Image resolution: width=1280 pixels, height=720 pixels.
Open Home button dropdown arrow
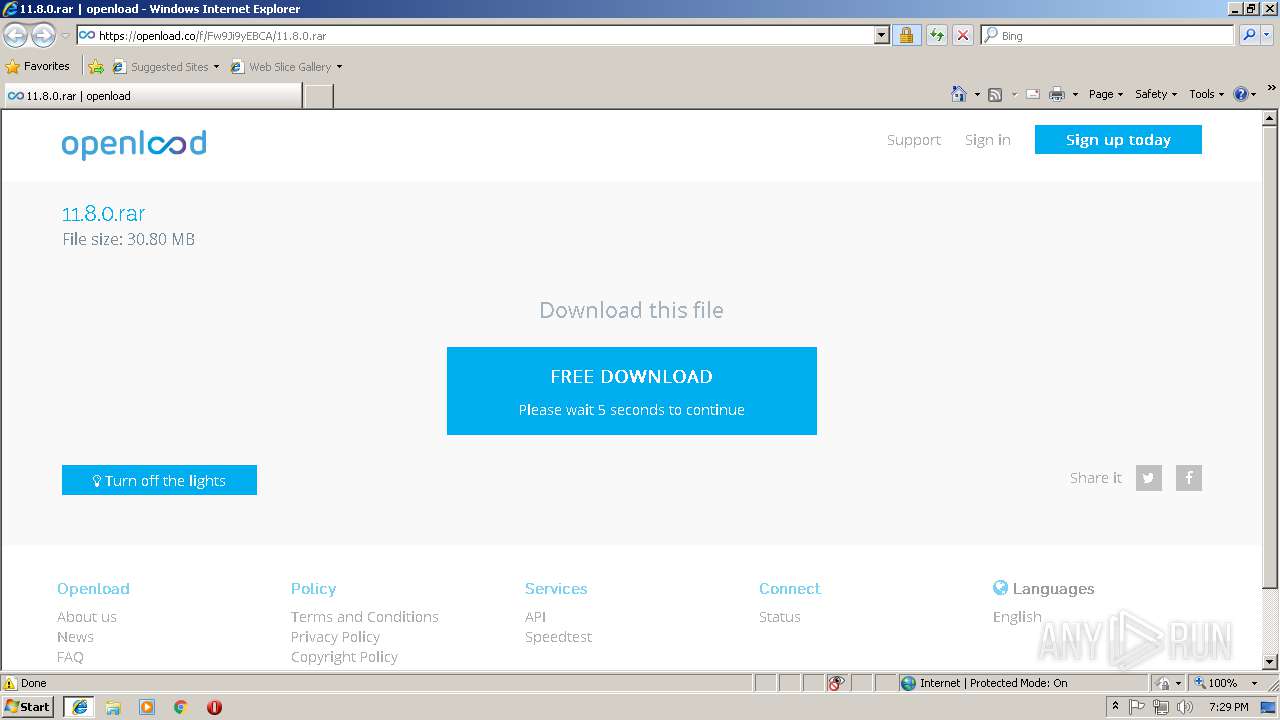click(977, 95)
